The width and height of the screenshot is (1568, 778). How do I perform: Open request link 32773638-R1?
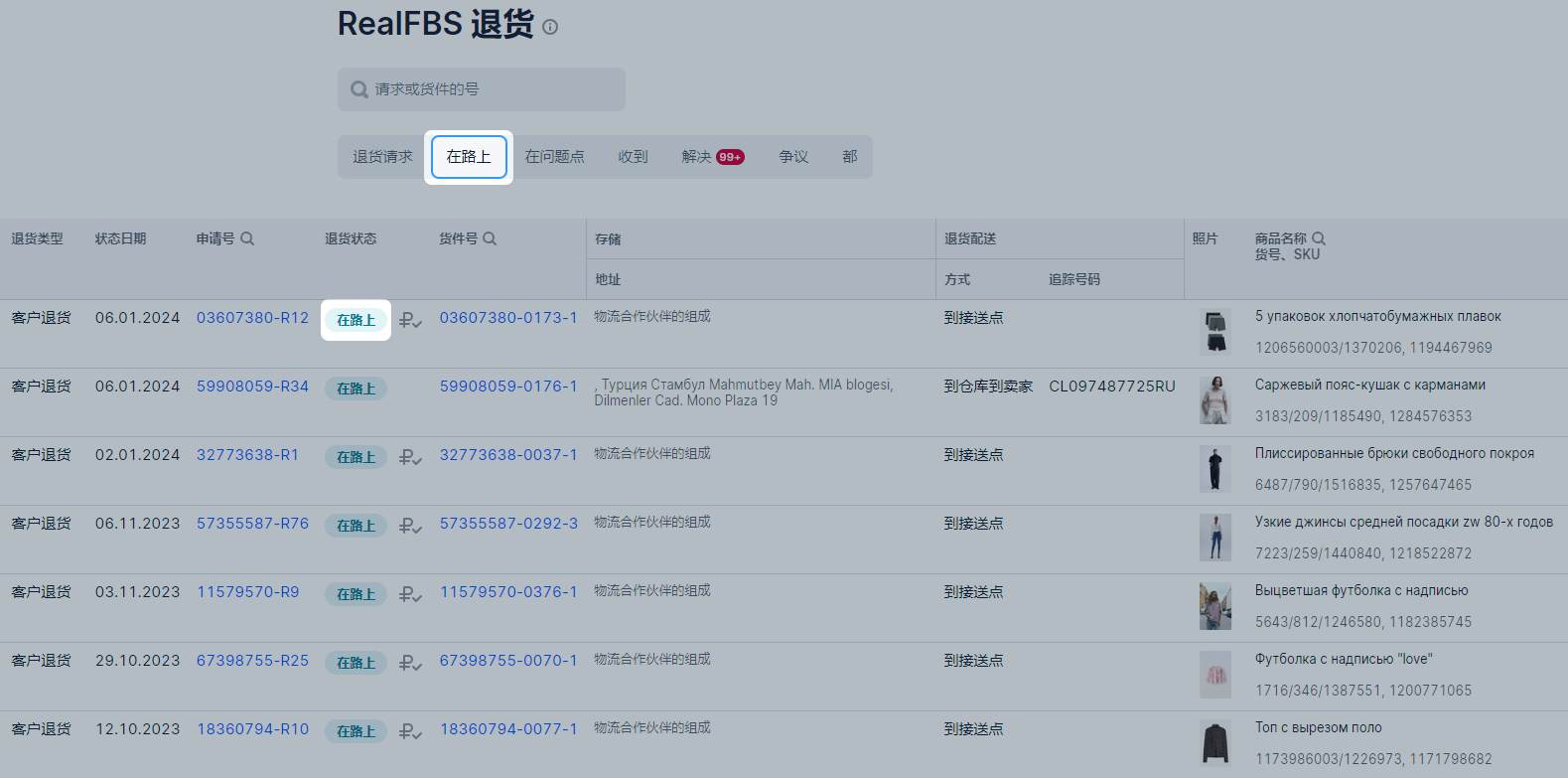click(247, 455)
